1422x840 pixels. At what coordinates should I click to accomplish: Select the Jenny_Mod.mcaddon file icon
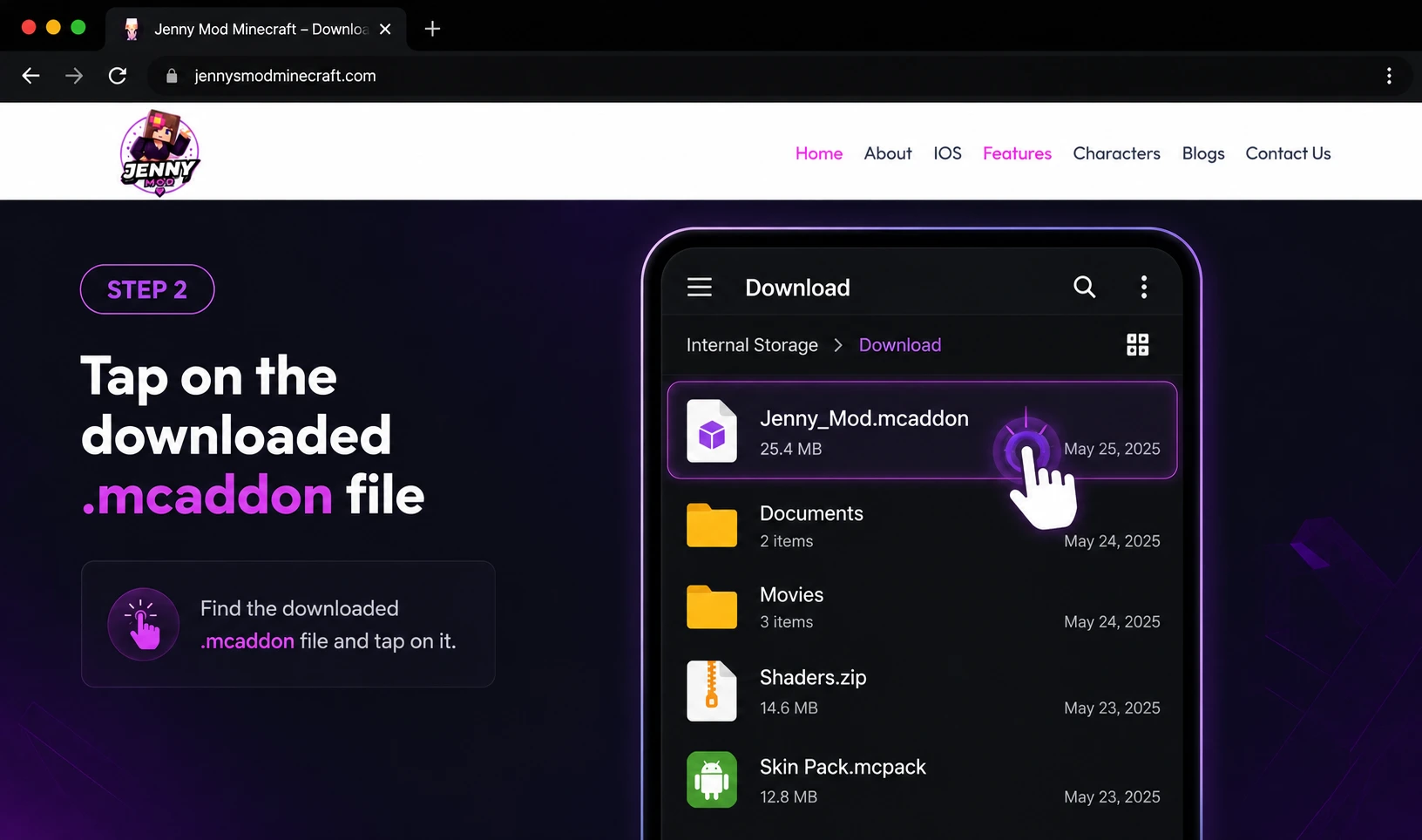(x=712, y=431)
